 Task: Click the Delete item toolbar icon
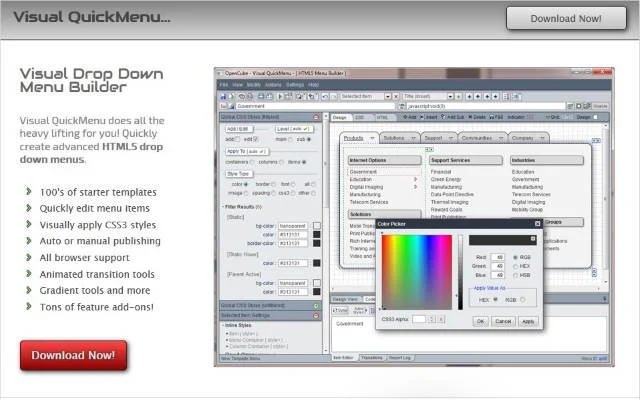tap(470, 117)
